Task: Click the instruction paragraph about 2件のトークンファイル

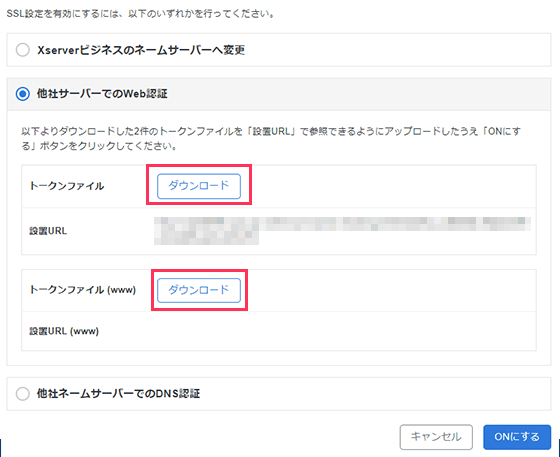Action: point(271,139)
